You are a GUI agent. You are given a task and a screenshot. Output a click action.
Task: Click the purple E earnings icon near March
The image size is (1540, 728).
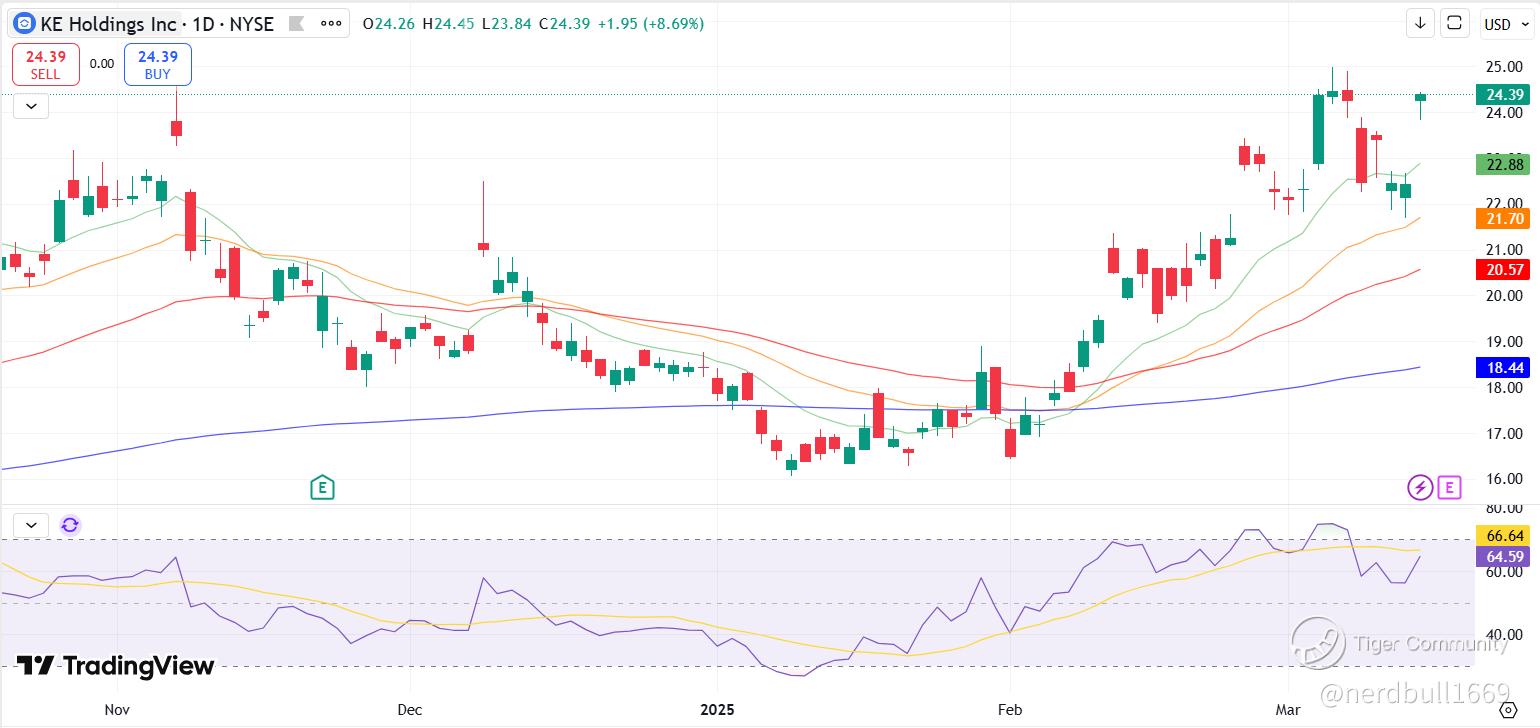click(x=1449, y=488)
